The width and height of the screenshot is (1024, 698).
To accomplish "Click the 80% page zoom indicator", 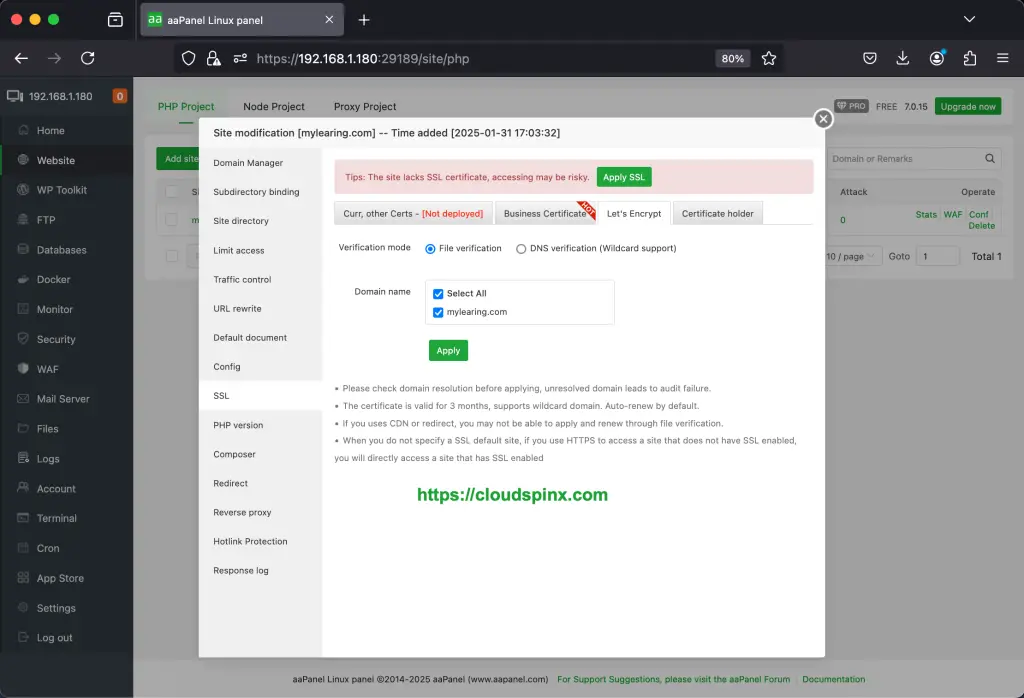I will pyautogui.click(x=732, y=58).
